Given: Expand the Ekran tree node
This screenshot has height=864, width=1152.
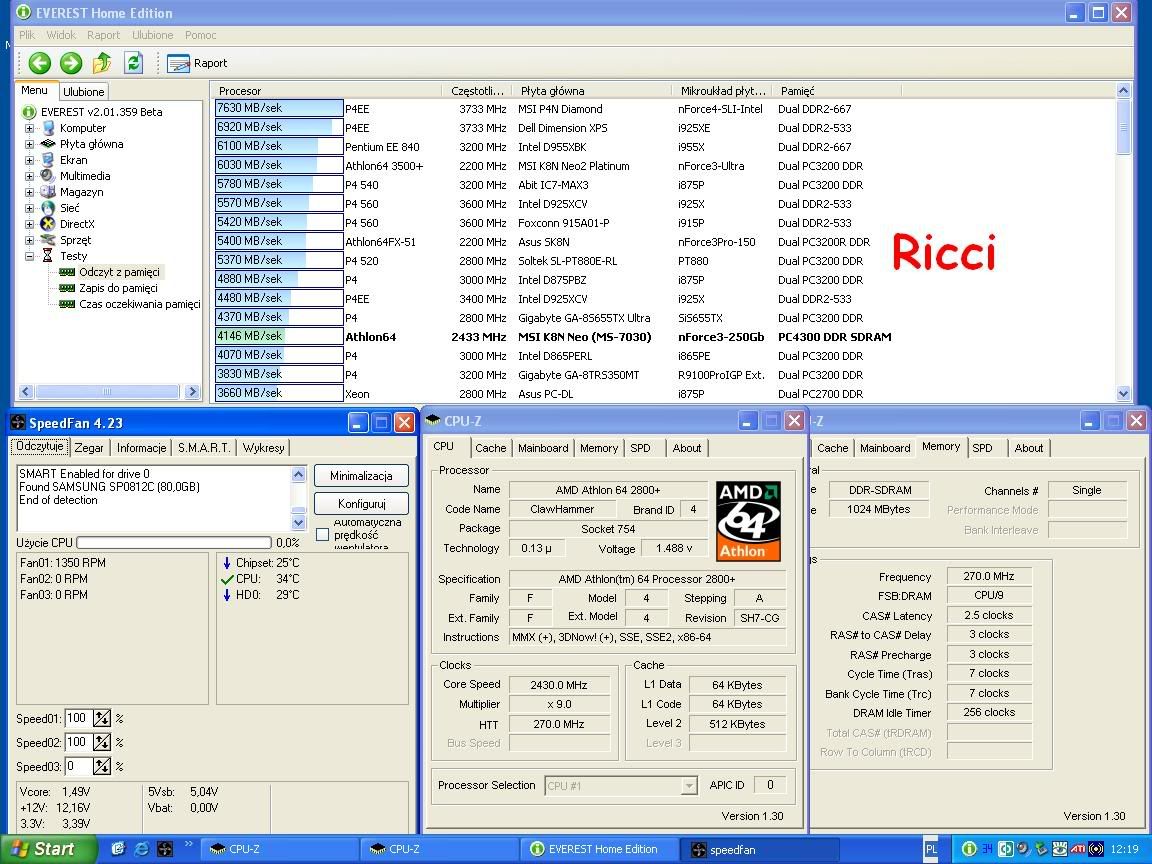Looking at the screenshot, I should pyautogui.click(x=29, y=160).
